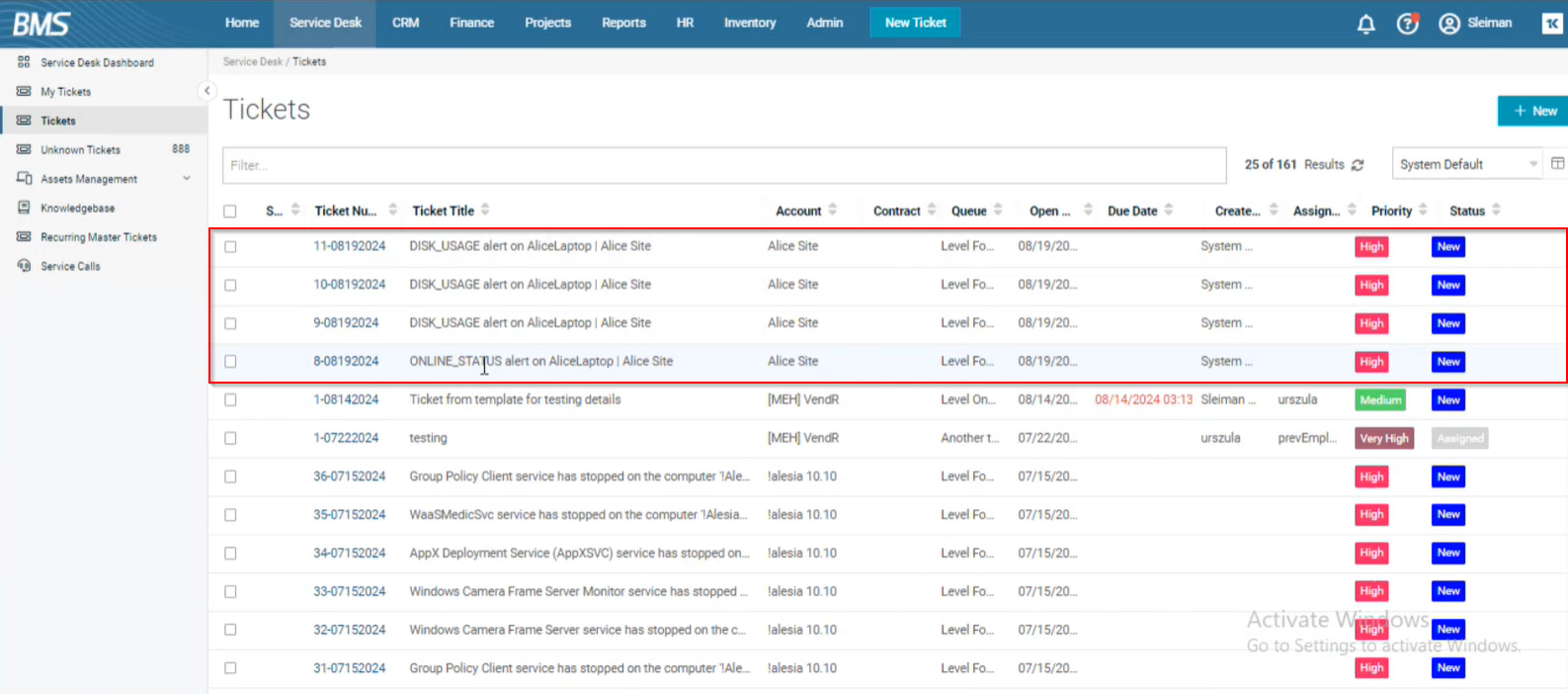Open the help question mark icon
1568x694 pixels.
coord(1407,24)
